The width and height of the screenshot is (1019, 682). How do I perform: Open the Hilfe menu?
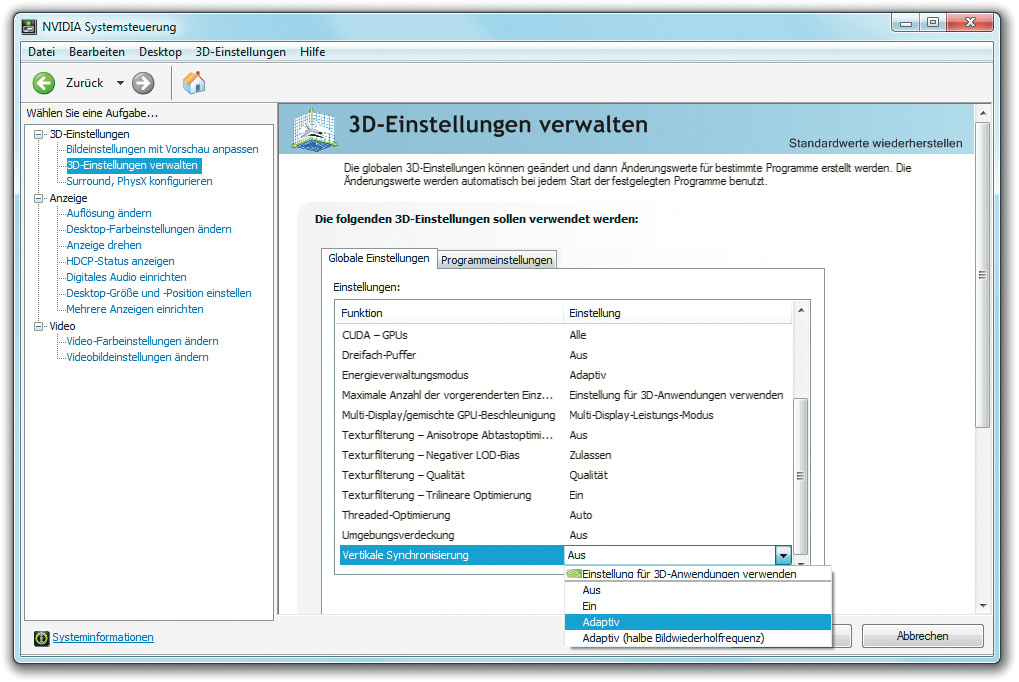coord(313,52)
